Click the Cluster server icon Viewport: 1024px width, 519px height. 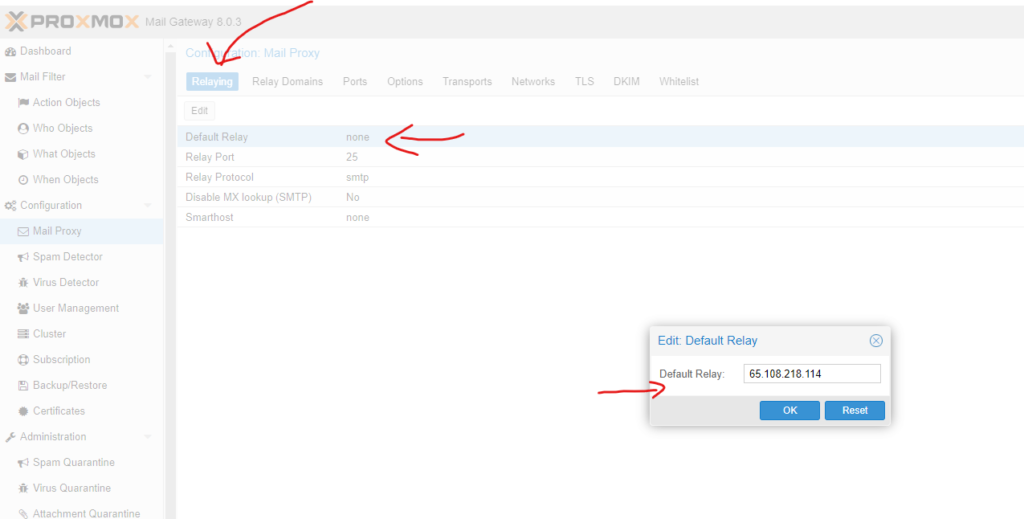pos(23,334)
